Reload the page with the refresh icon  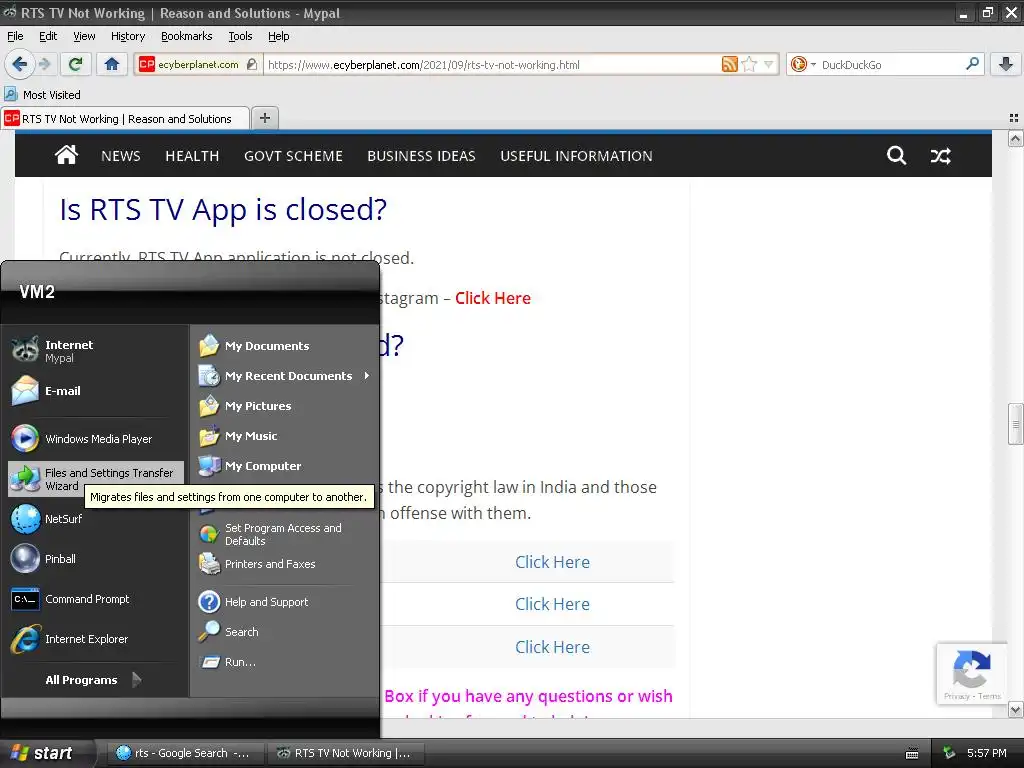[76, 64]
